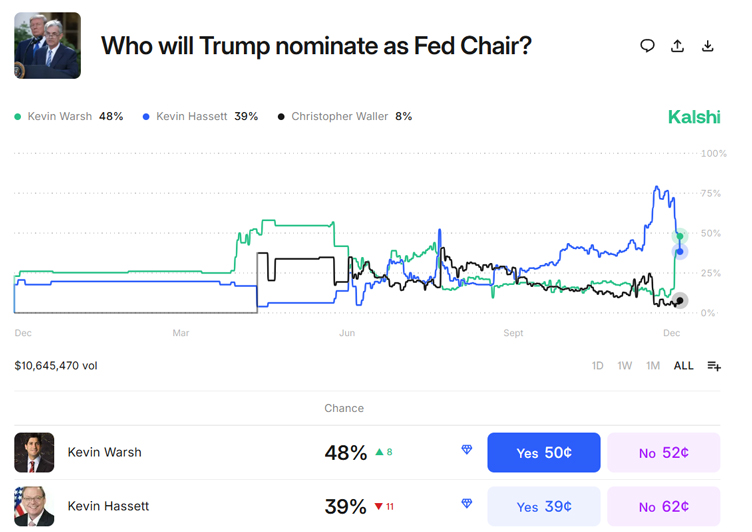
Task: Click diamond icon in Kevin Warsh row
Action: (467, 451)
